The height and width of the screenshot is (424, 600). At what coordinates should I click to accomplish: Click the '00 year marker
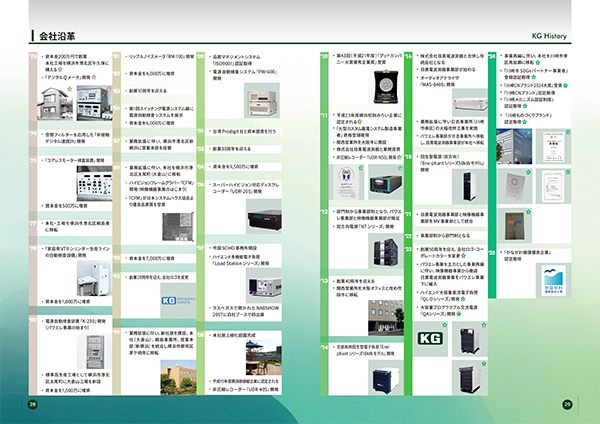(201, 56)
